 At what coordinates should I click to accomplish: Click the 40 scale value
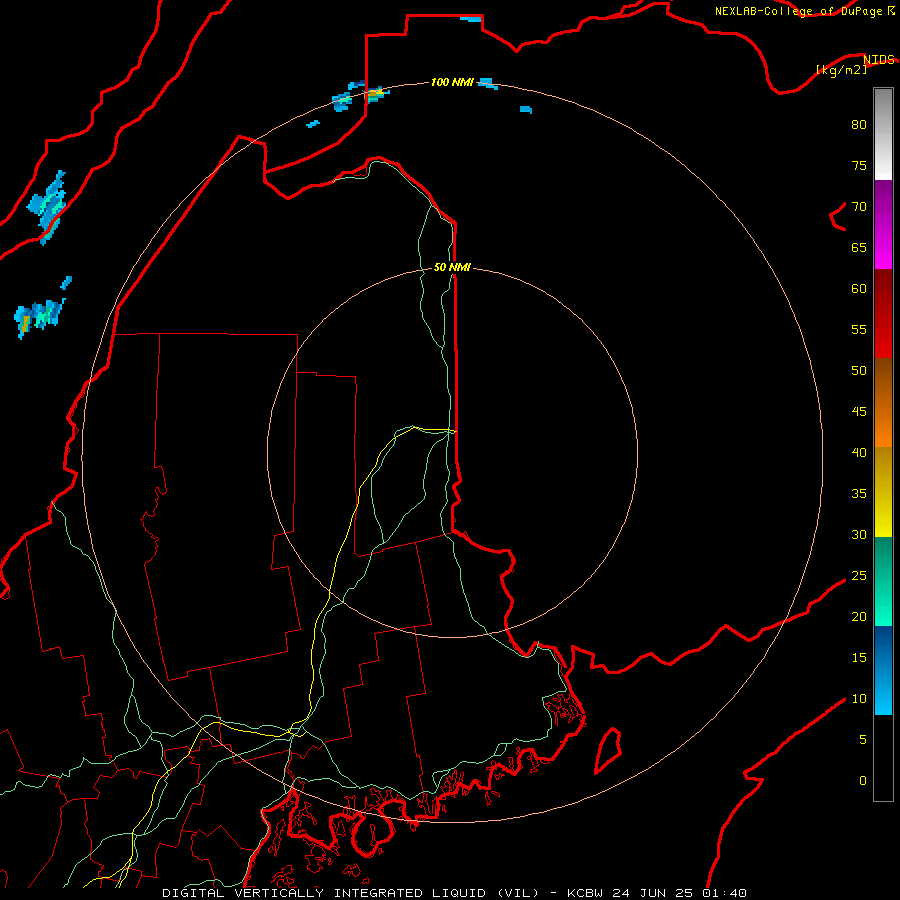tap(859, 452)
